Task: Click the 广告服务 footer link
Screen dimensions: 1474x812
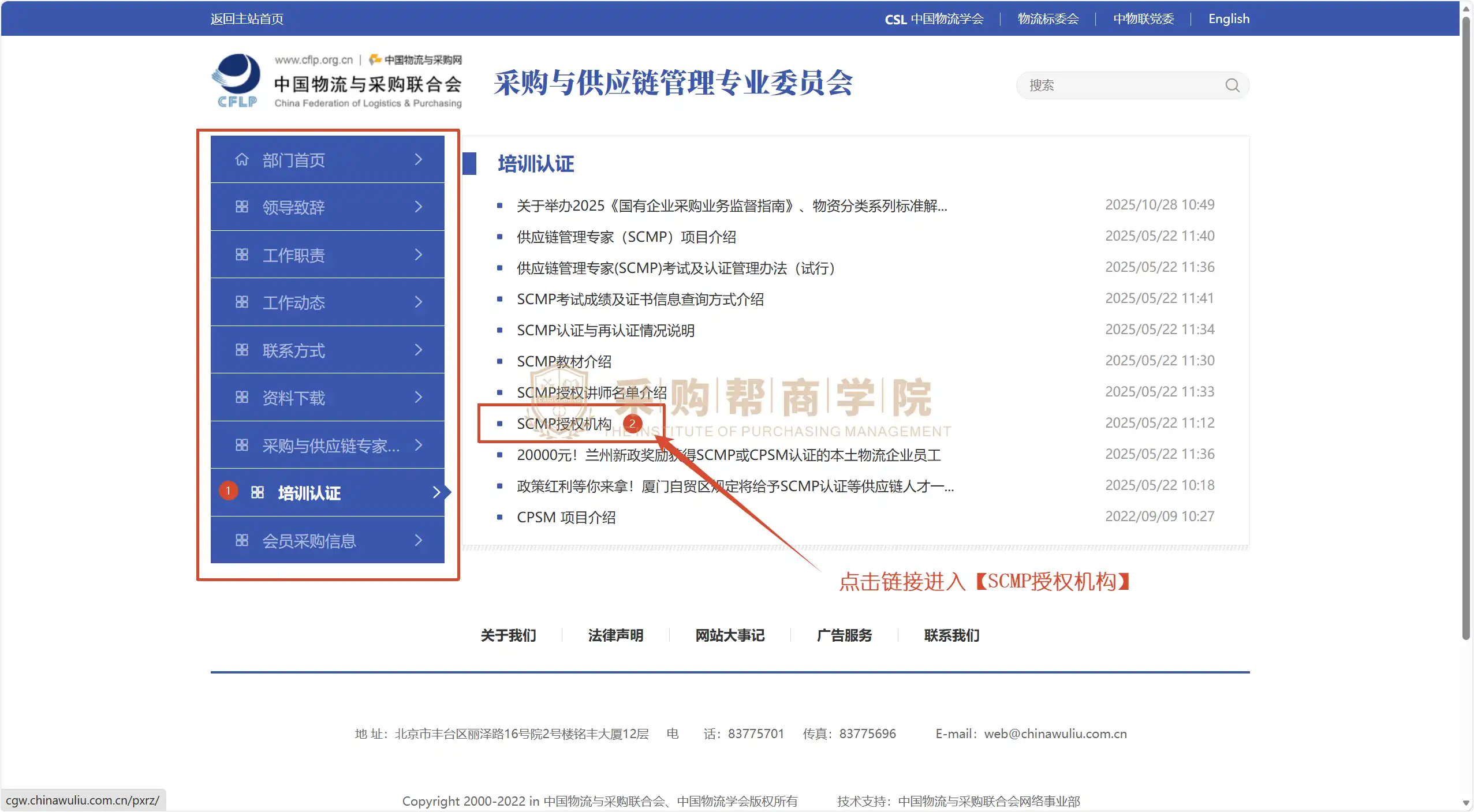Action: (x=845, y=635)
